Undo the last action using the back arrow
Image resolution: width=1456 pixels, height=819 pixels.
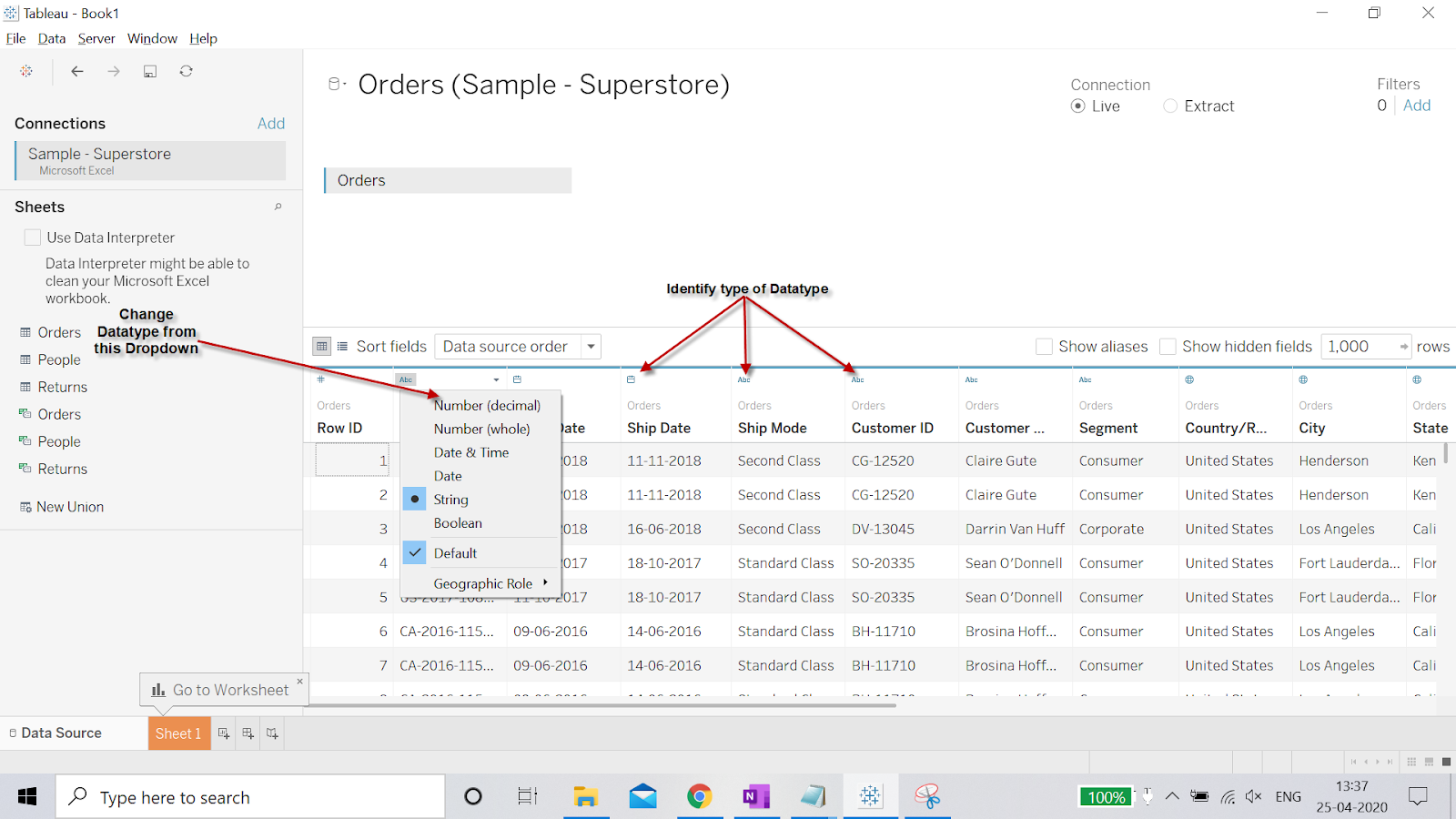(77, 71)
